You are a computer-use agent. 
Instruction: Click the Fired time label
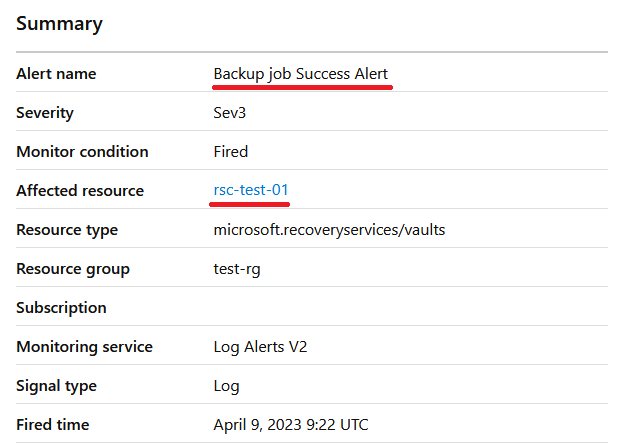pyautogui.click(x=52, y=425)
